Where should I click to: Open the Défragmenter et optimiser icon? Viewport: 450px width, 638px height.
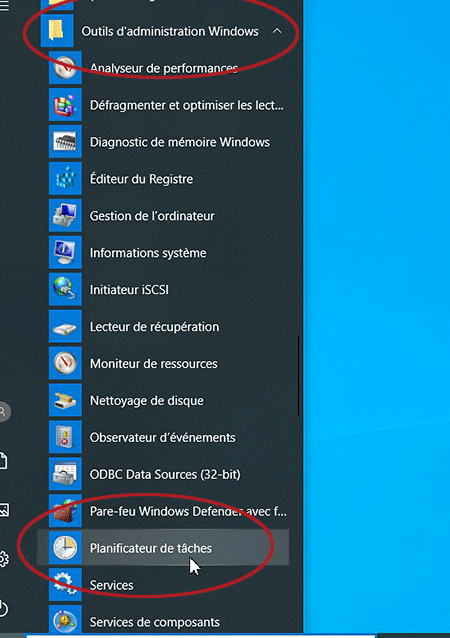65,105
